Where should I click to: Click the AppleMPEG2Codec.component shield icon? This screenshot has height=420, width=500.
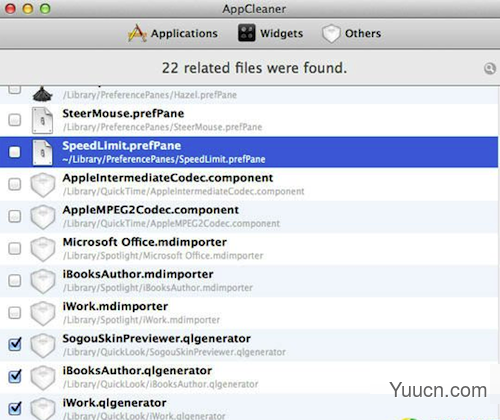pyautogui.click(x=43, y=217)
